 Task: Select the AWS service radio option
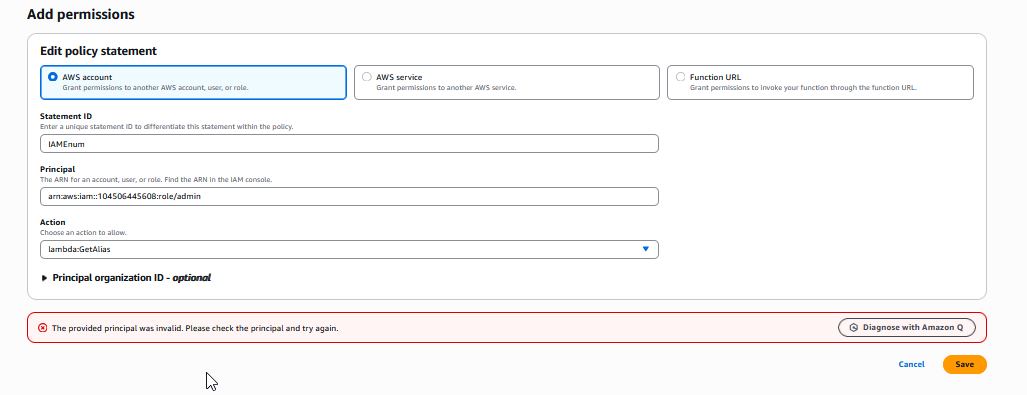click(x=367, y=77)
